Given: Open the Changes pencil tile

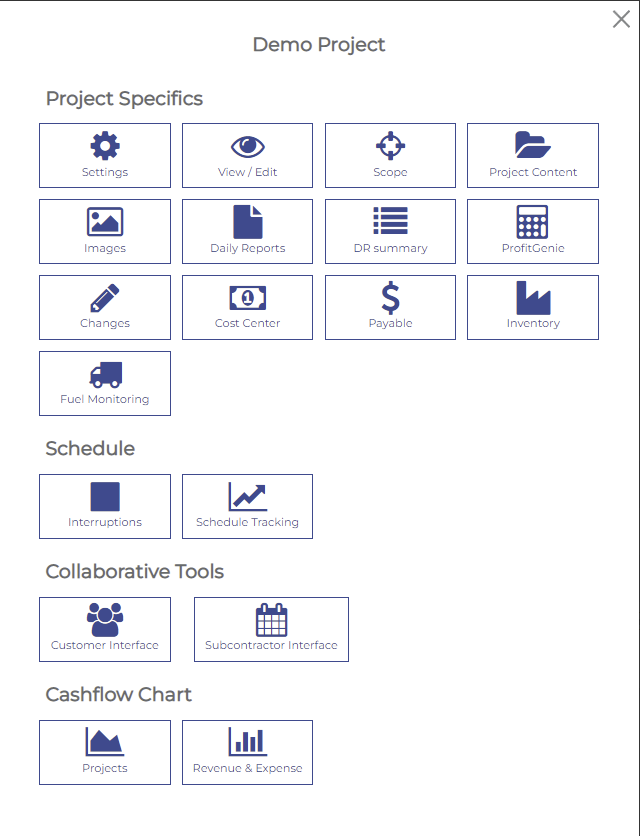Looking at the screenshot, I should 105,307.
